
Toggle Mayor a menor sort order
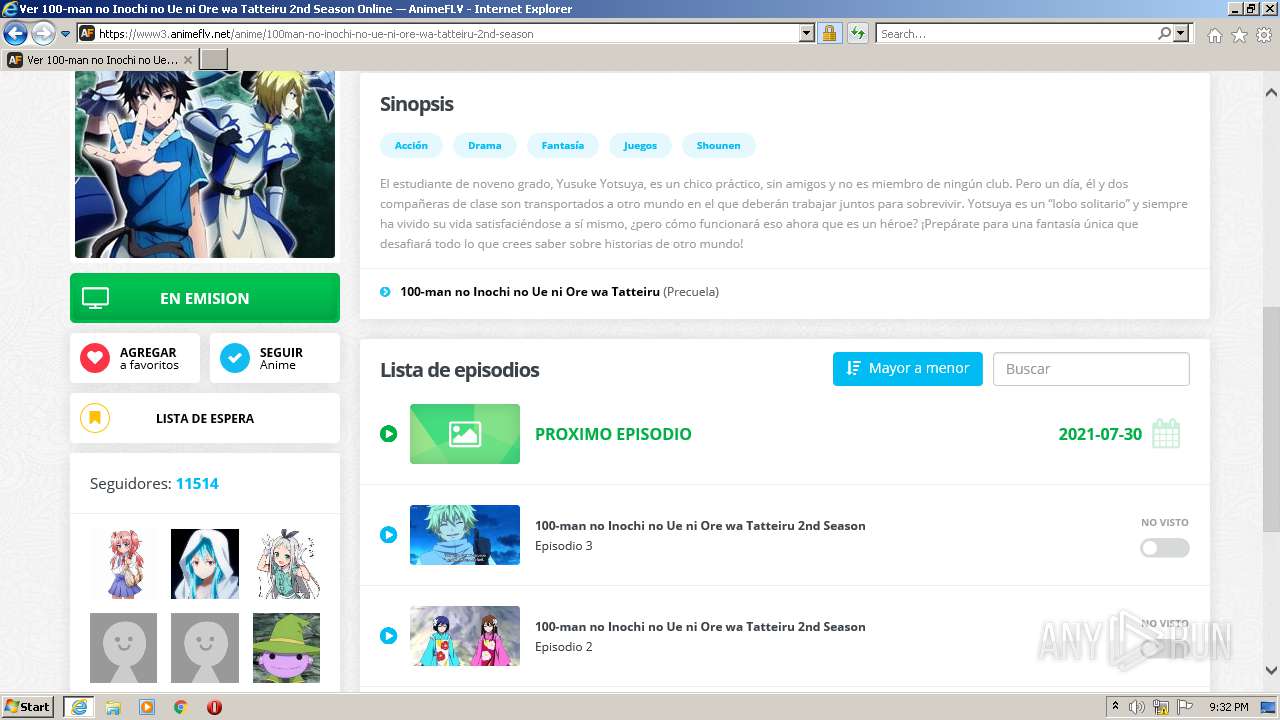[x=908, y=369]
